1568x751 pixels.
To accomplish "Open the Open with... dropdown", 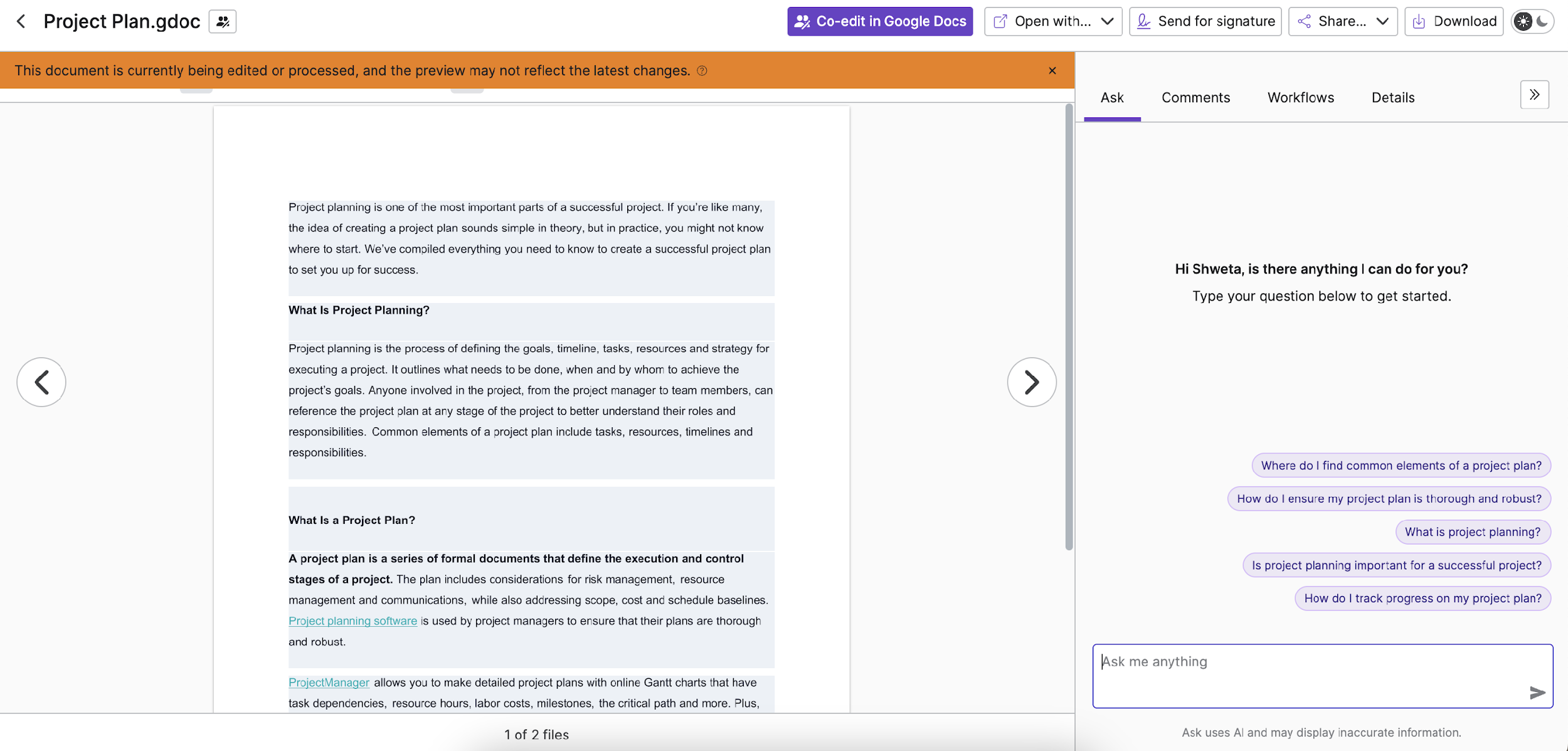I will point(1053,21).
